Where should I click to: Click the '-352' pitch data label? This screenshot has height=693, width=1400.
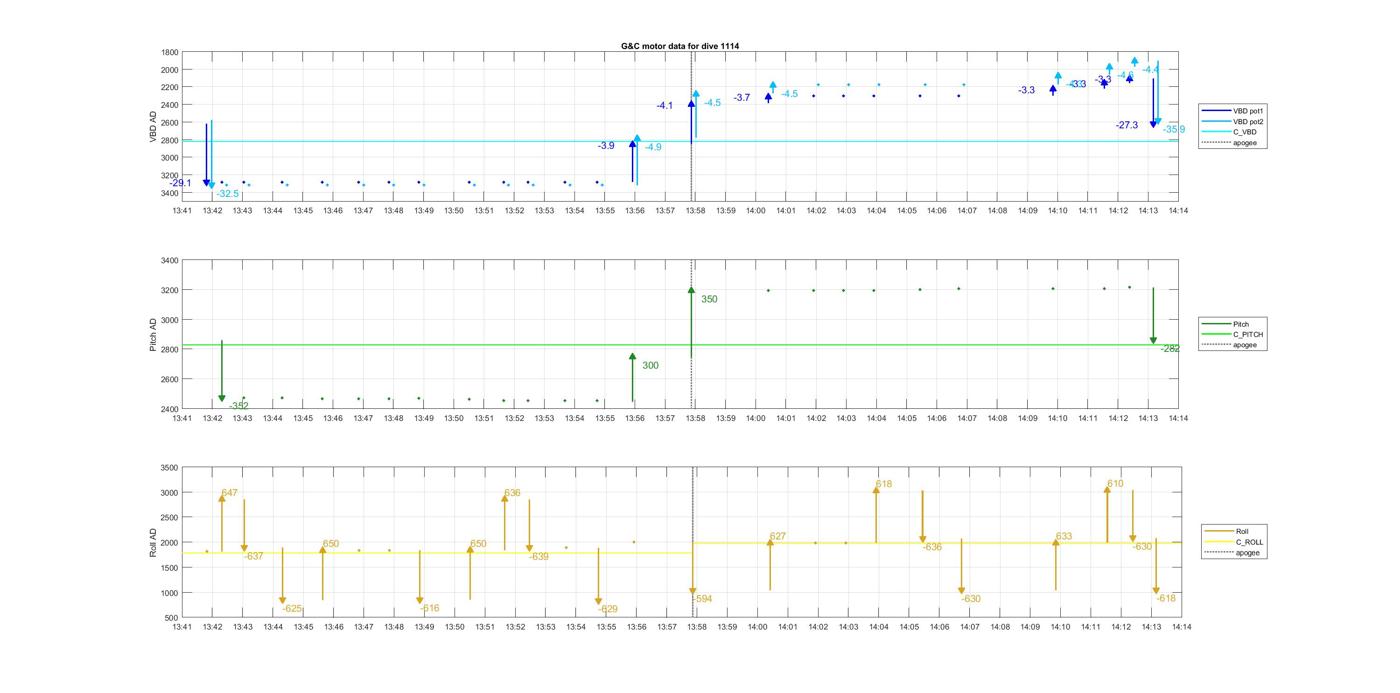tap(239, 406)
